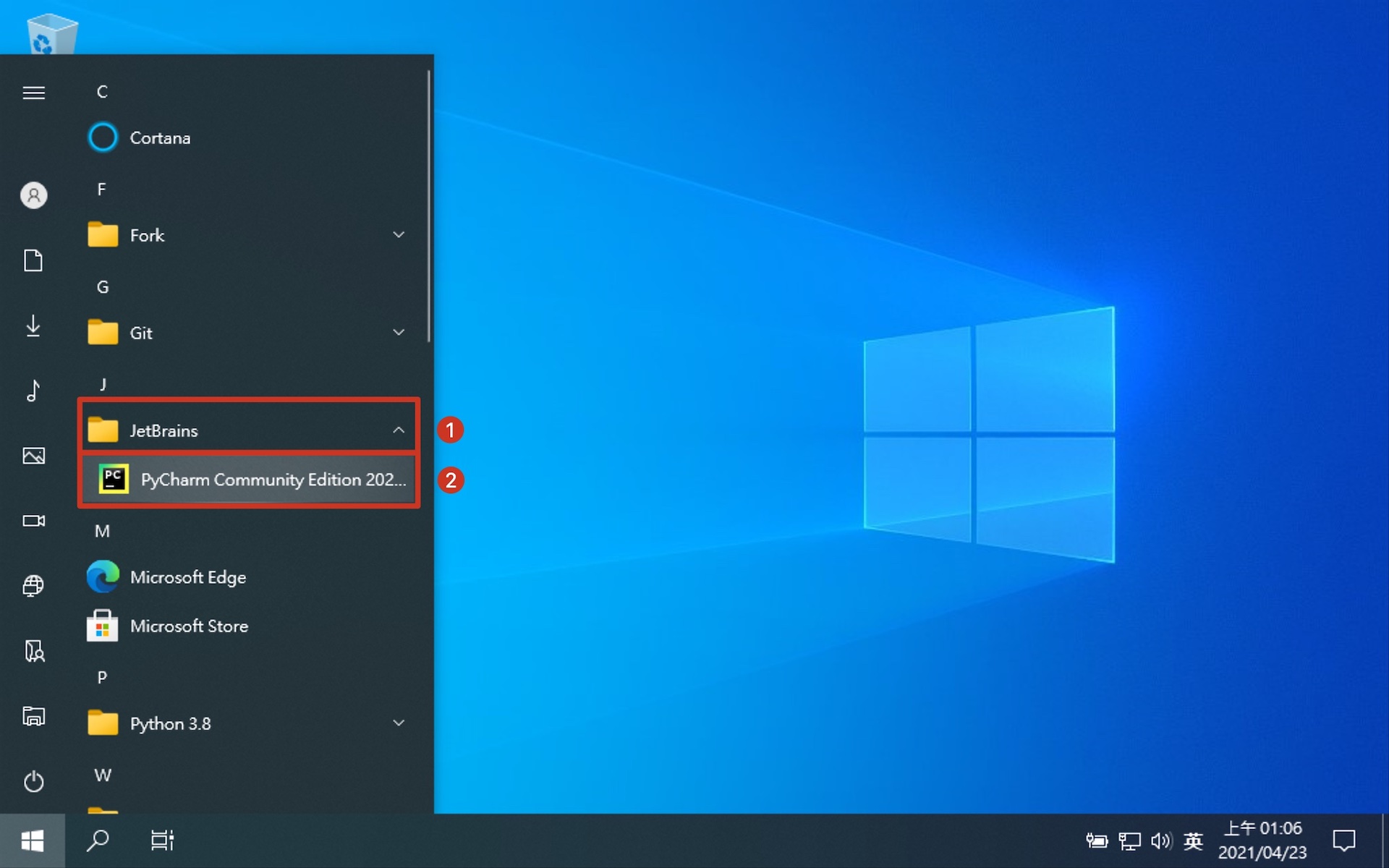Image resolution: width=1389 pixels, height=868 pixels.
Task: Open Network icon in the Start sidebar
Action: [33, 585]
